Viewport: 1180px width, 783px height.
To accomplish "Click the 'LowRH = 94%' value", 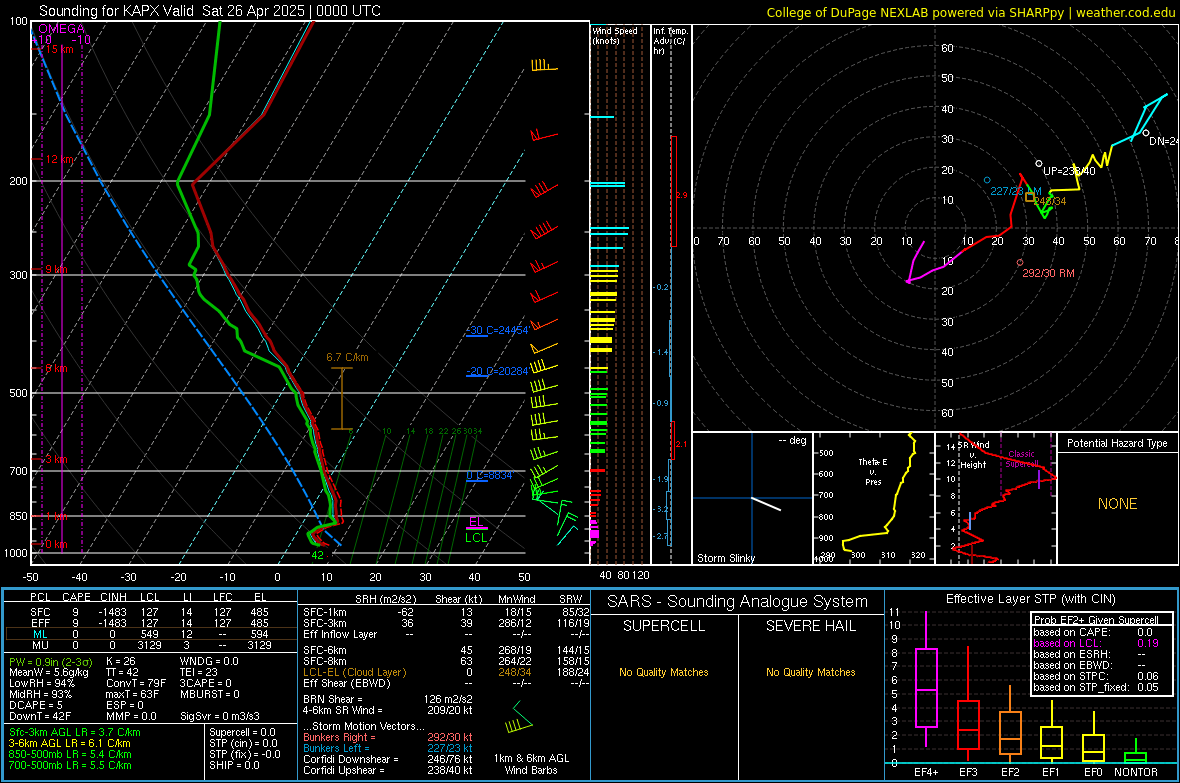I will coord(41,684).
